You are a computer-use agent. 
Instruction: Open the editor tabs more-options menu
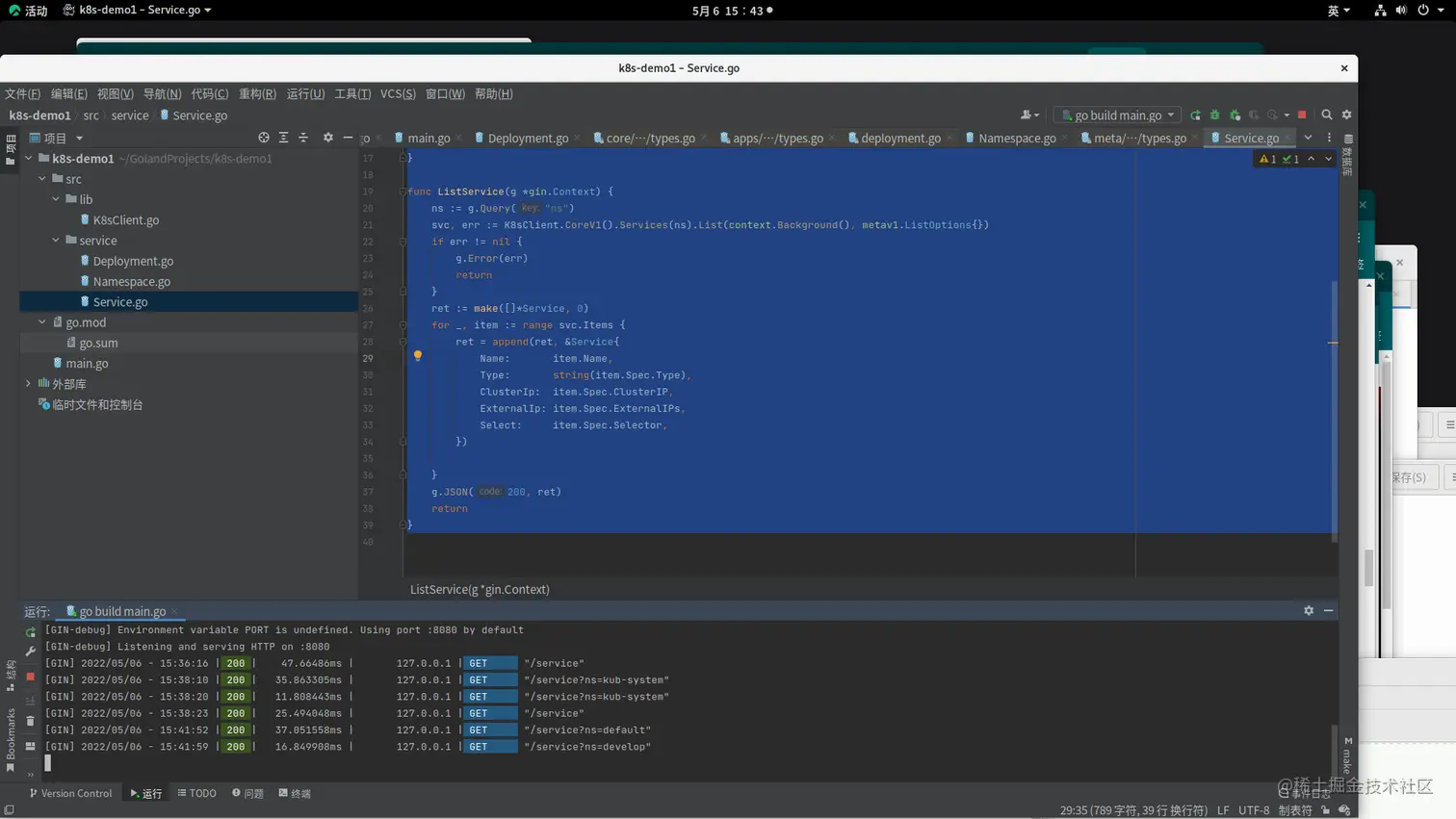1330,138
